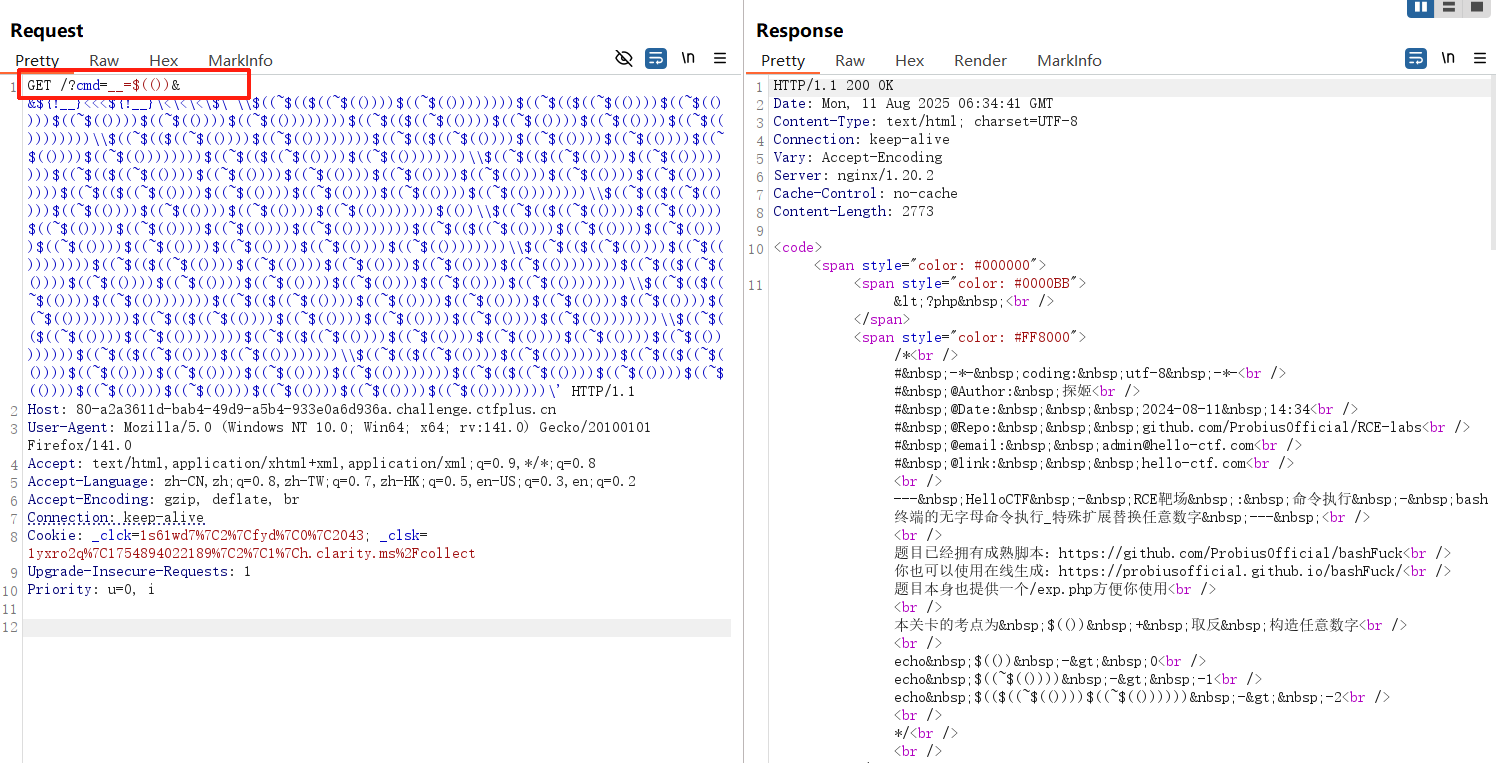Click the 'echo $(()) -> 0' line
This screenshot has width=1496, height=763.
tap(1050, 662)
